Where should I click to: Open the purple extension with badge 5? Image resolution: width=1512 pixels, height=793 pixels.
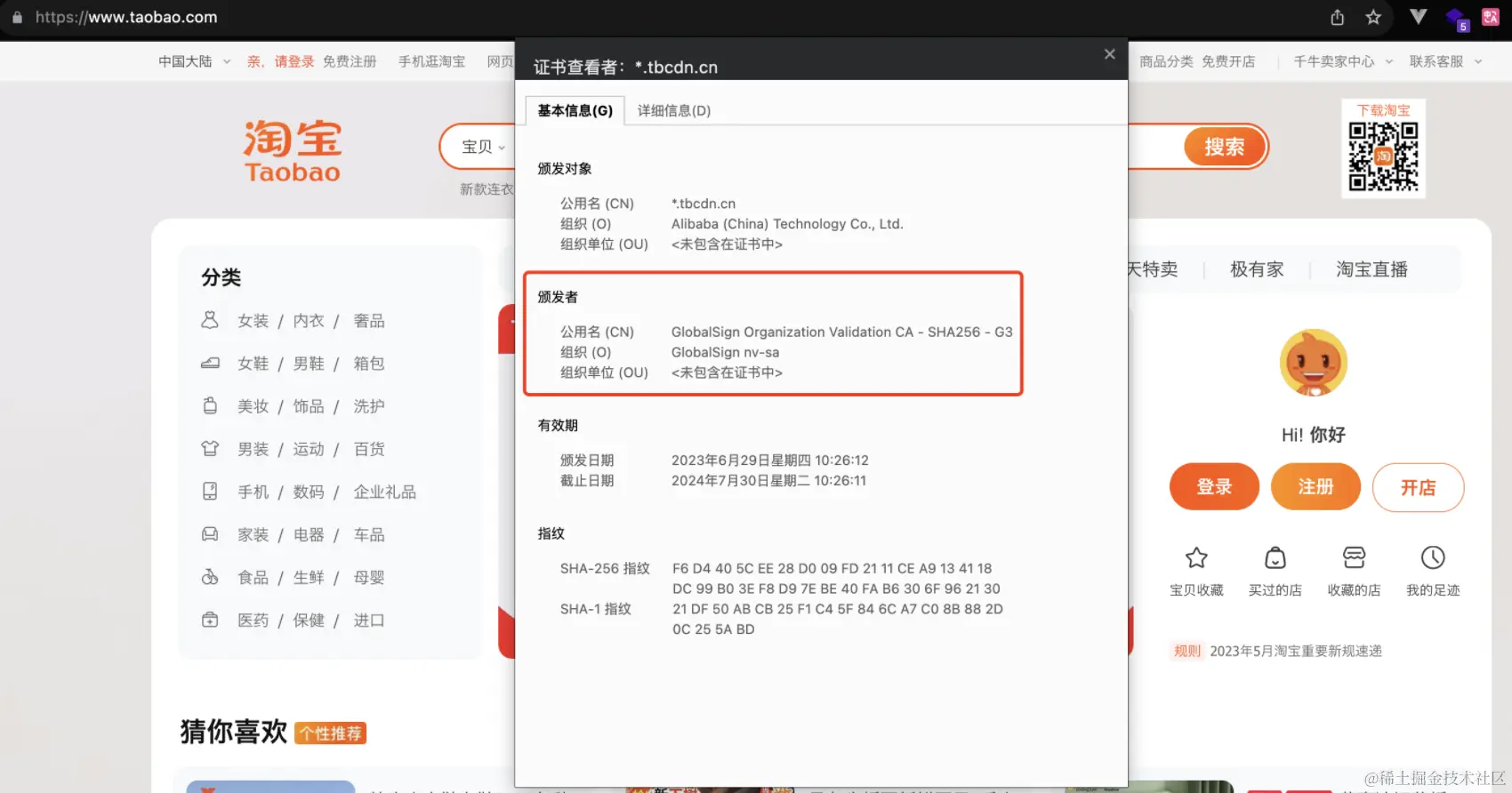(1457, 18)
